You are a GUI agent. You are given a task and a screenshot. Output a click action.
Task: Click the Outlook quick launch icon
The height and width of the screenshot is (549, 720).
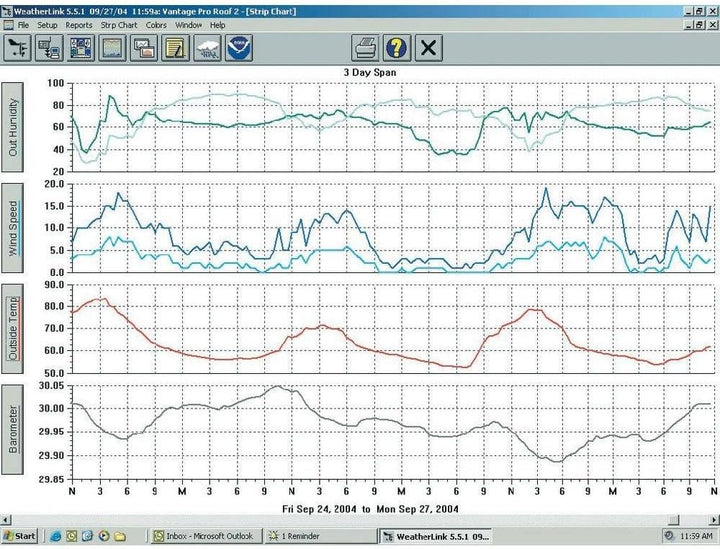point(72,536)
